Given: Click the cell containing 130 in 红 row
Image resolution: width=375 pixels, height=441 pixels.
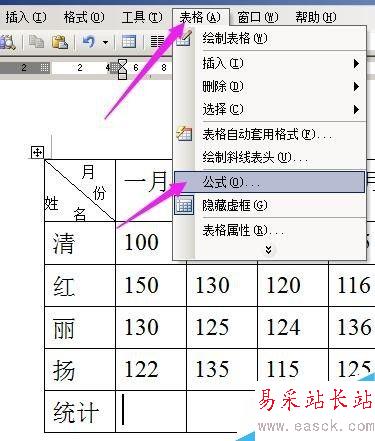Looking at the screenshot, I should coord(222,286).
